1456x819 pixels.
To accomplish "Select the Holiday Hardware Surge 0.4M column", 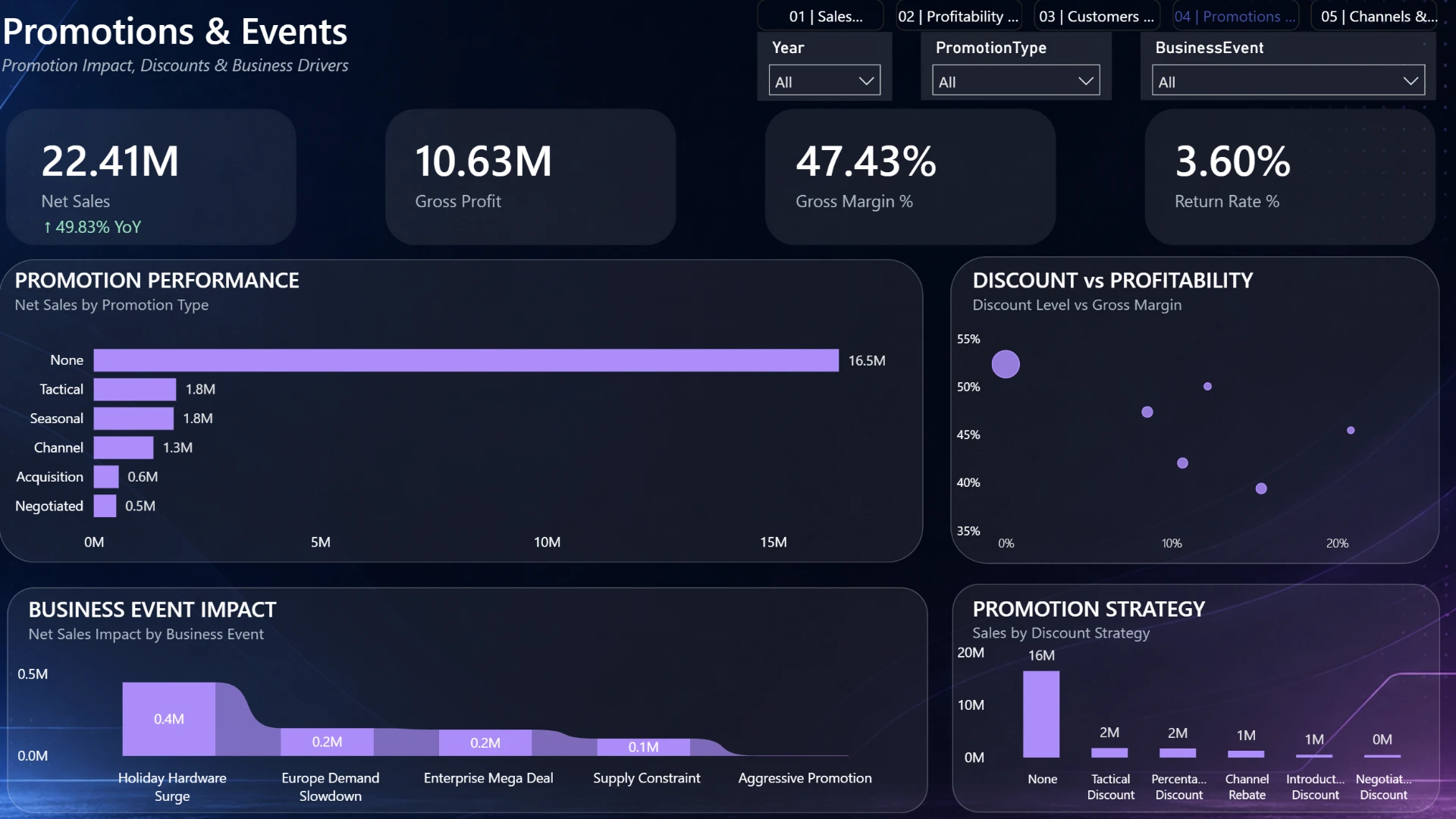I will 169,719.
